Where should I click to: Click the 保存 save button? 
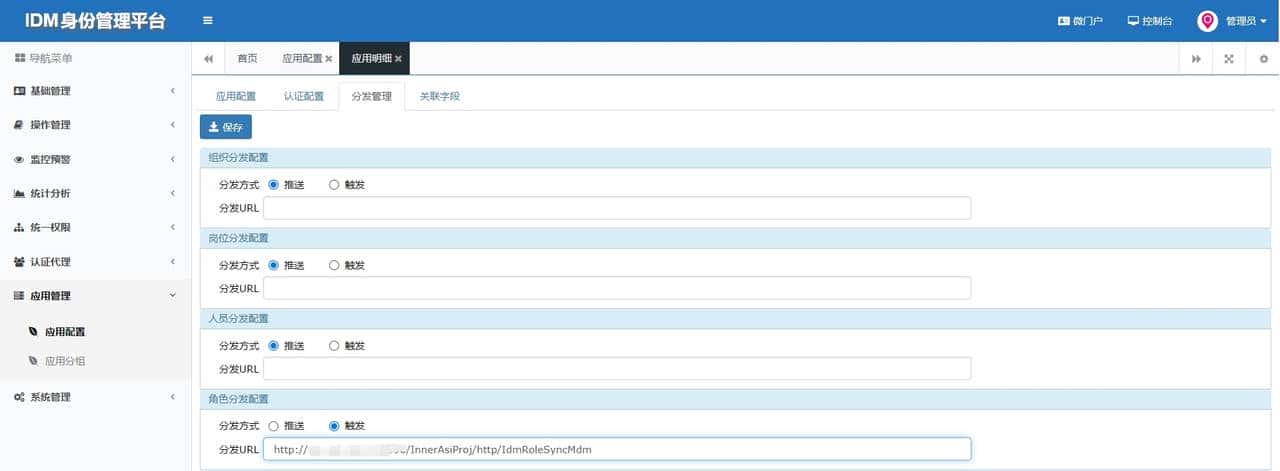(226, 127)
